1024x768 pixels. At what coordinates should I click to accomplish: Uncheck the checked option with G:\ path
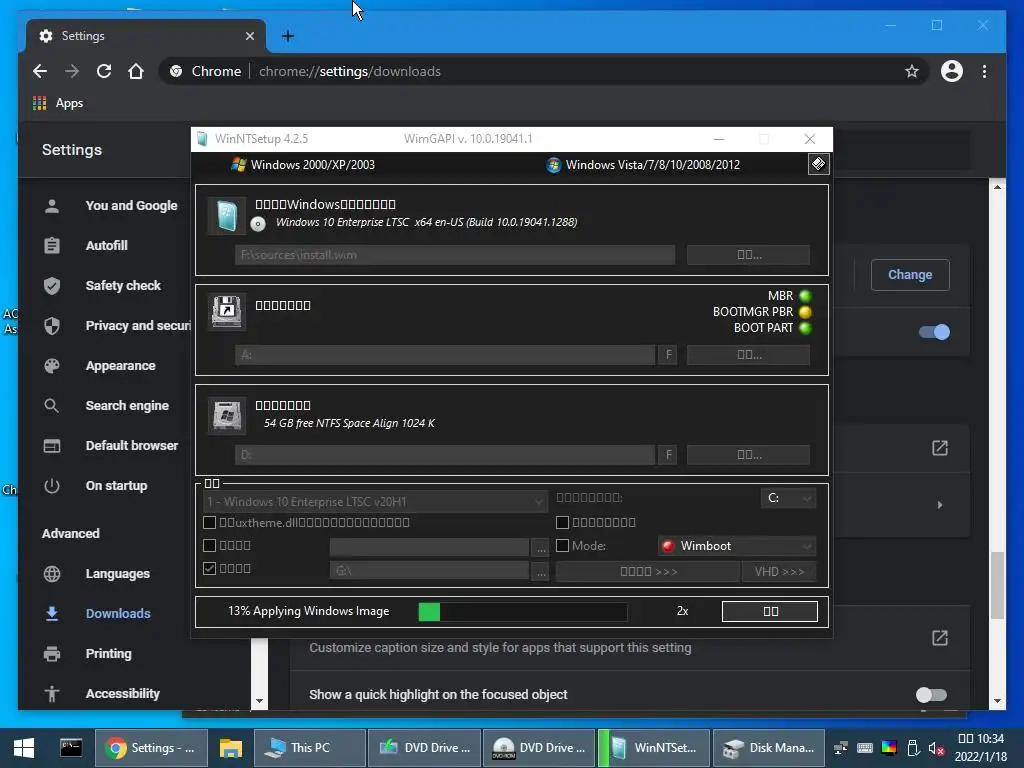[210, 568]
